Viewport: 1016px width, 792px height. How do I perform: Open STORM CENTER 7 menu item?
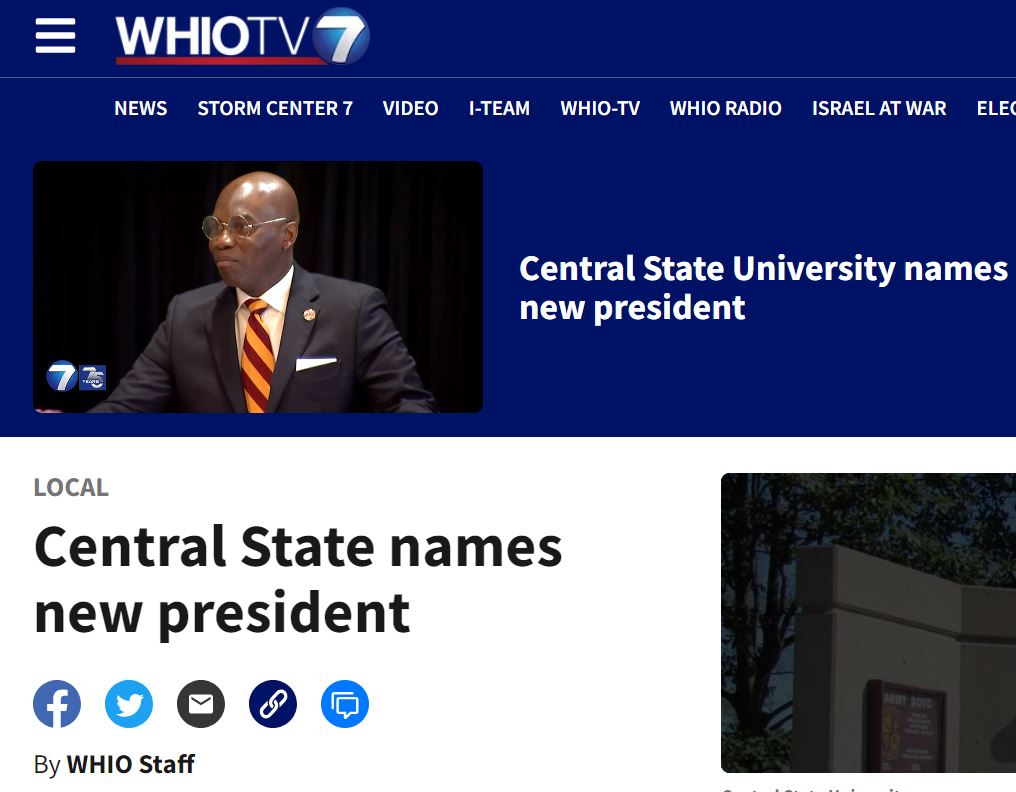pyautogui.click(x=275, y=108)
